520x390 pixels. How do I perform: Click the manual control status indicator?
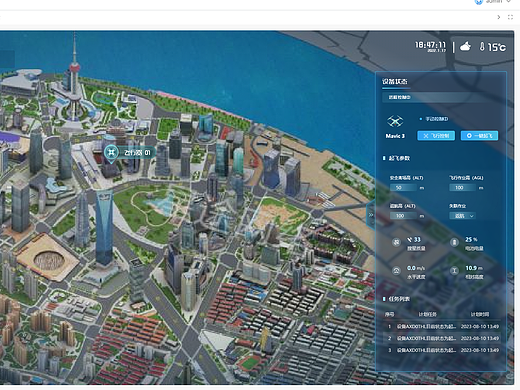[x=434, y=119]
